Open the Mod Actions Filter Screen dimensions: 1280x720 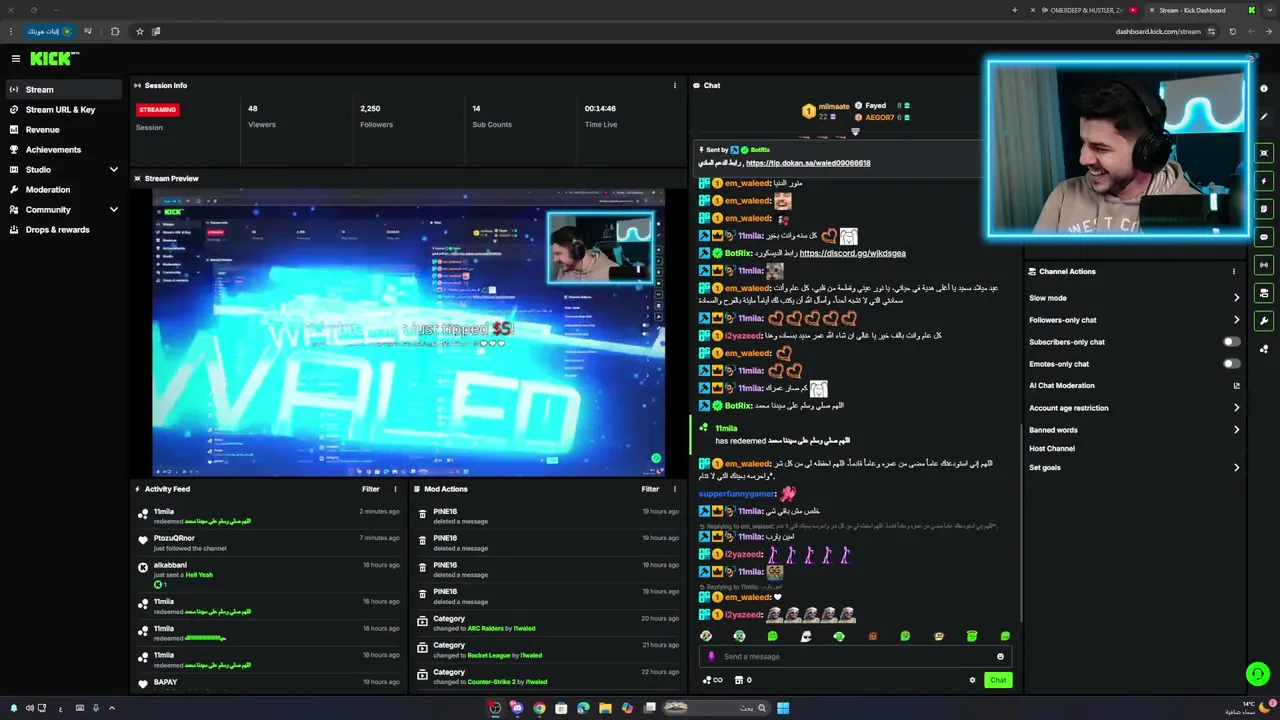(650, 489)
